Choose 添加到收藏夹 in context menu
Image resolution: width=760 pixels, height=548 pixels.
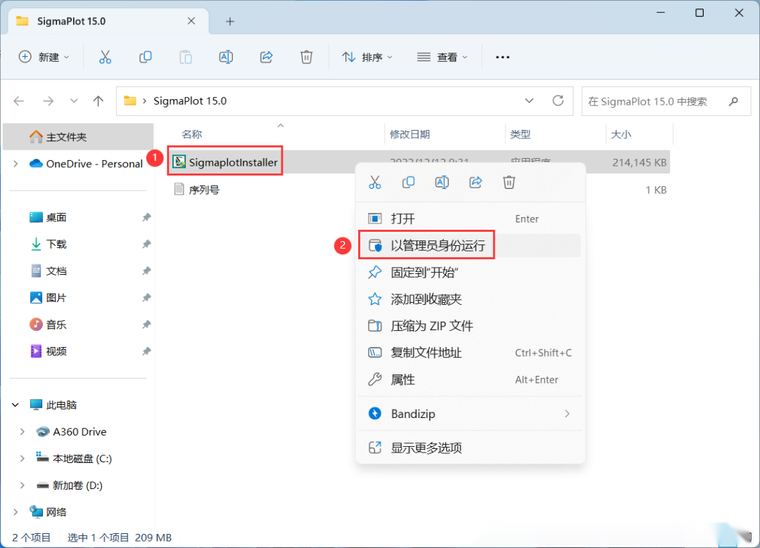point(470,299)
